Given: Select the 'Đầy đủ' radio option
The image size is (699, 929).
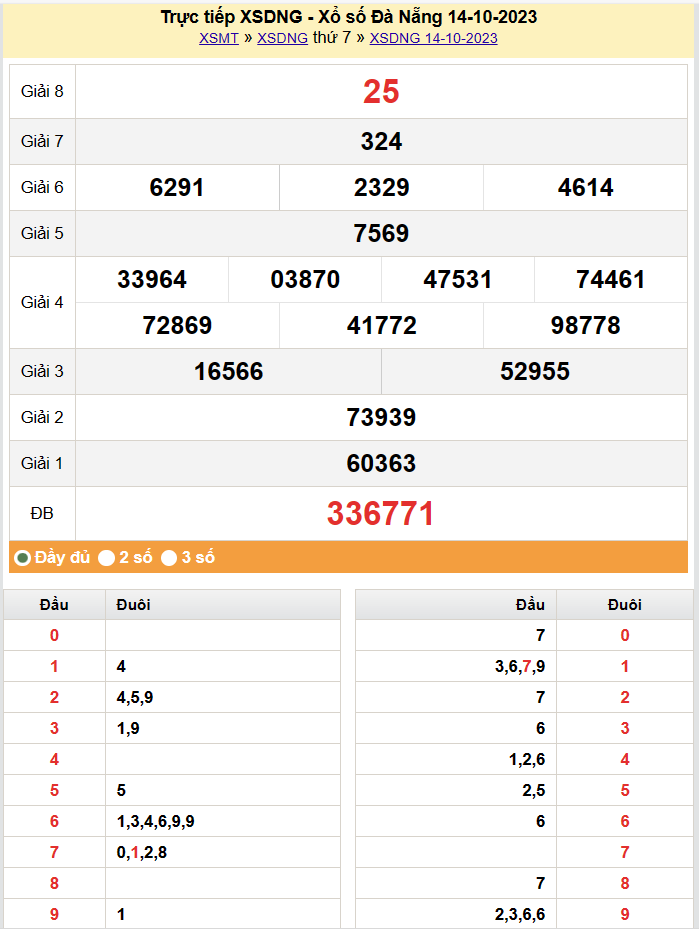Looking at the screenshot, I should 22,558.
